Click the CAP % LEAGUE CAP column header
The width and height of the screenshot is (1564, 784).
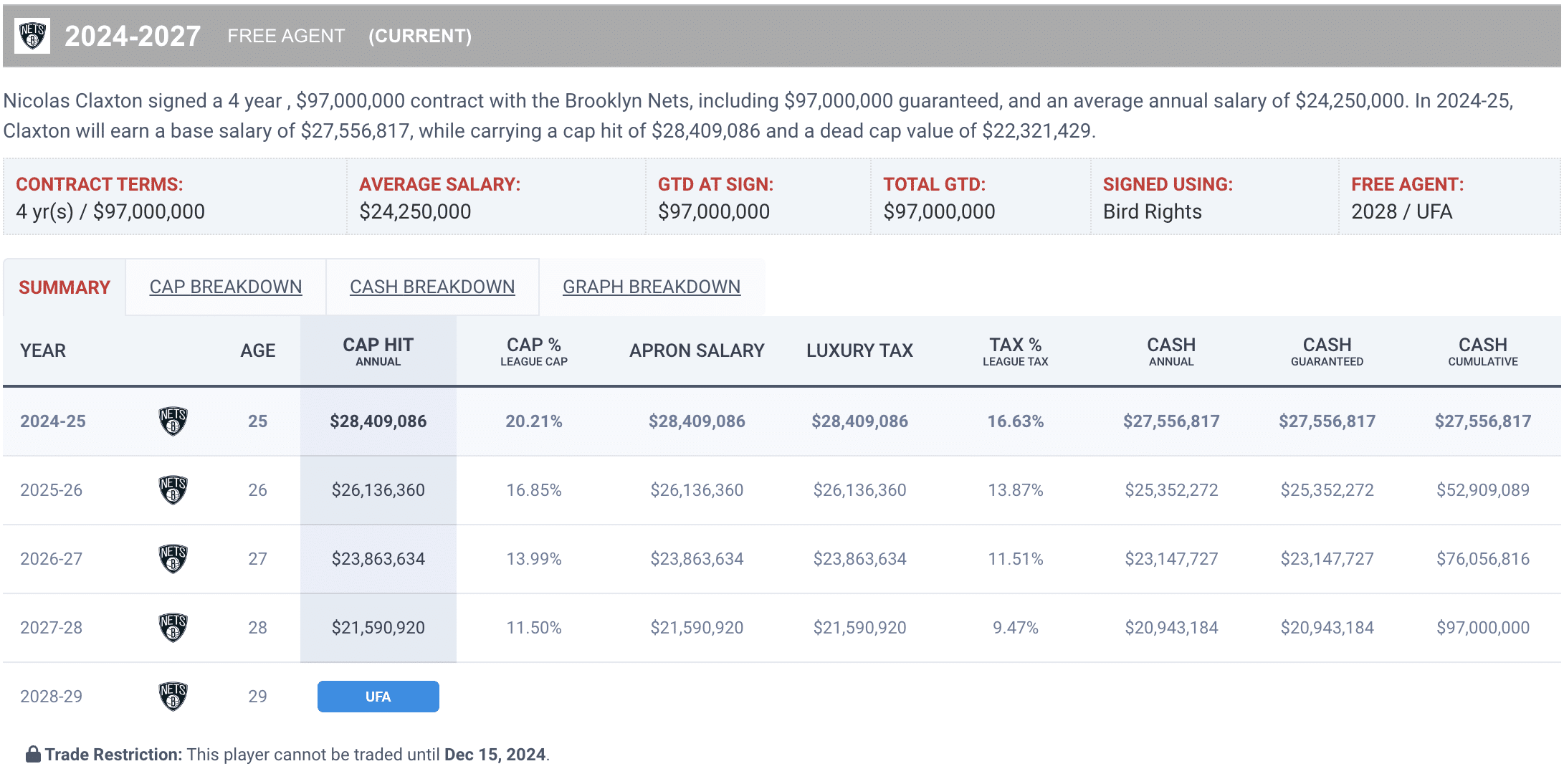click(x=534, y=351)
